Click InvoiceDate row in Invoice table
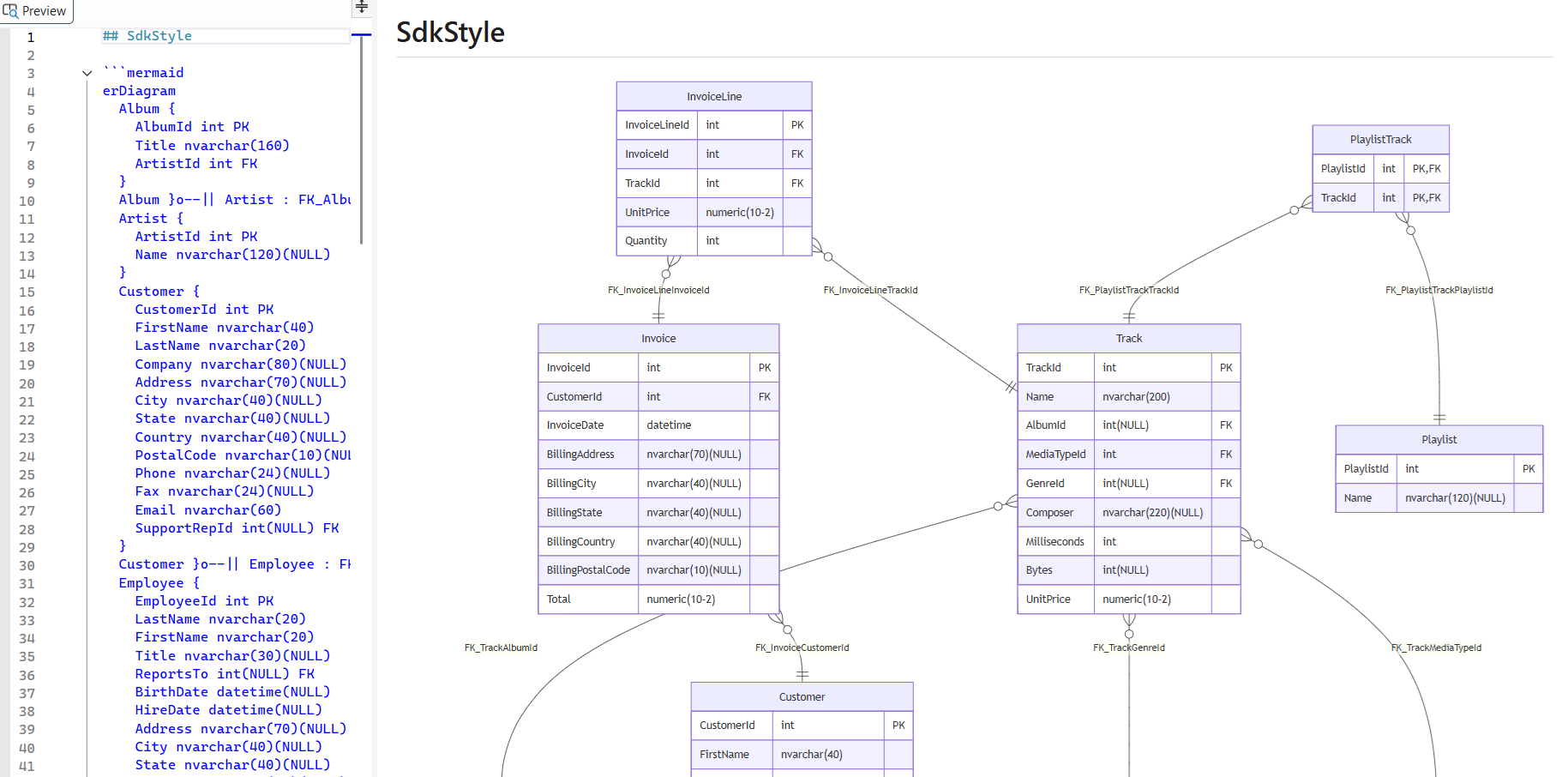This screenshot has height=777, width=1568. [x=658, y=425]
